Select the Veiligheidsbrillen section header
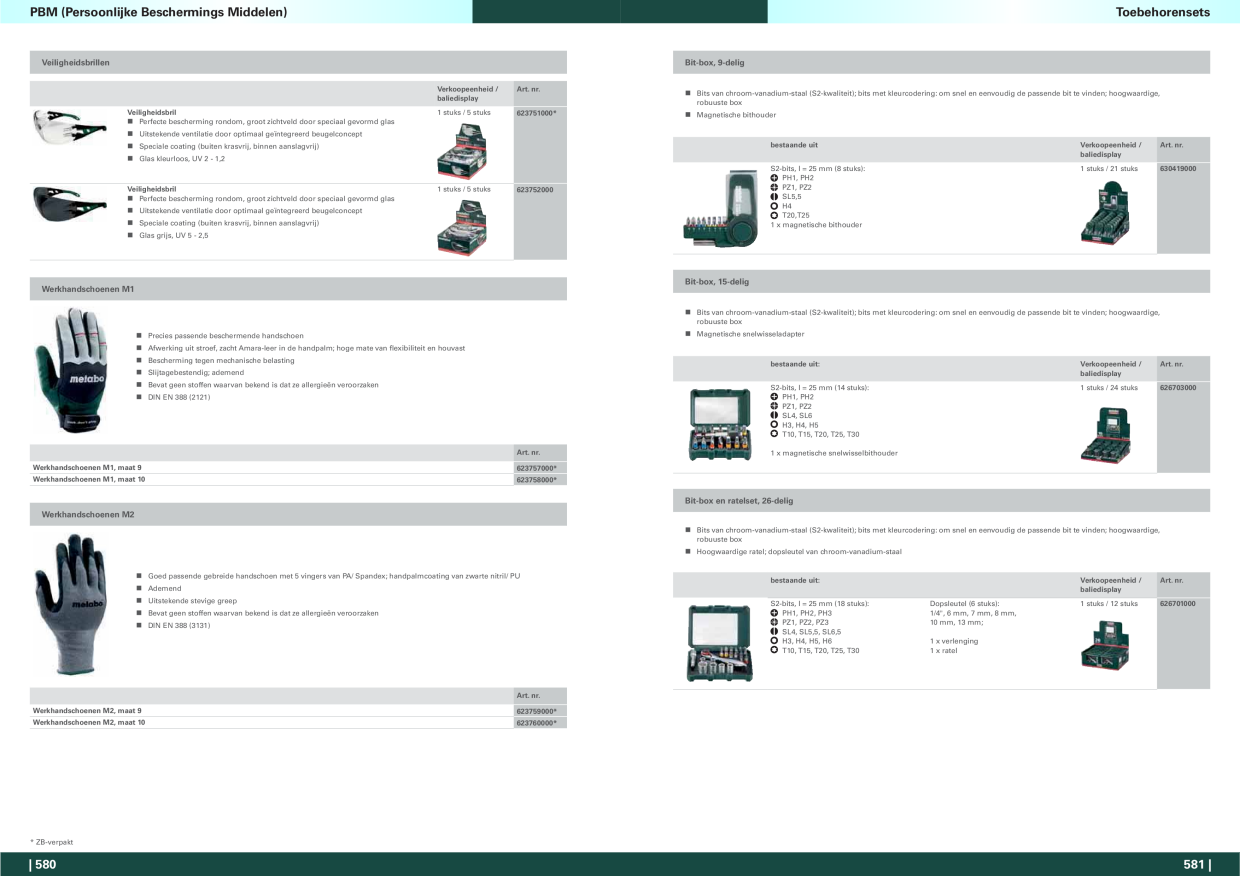The image size is (1240, 876). 298,62
